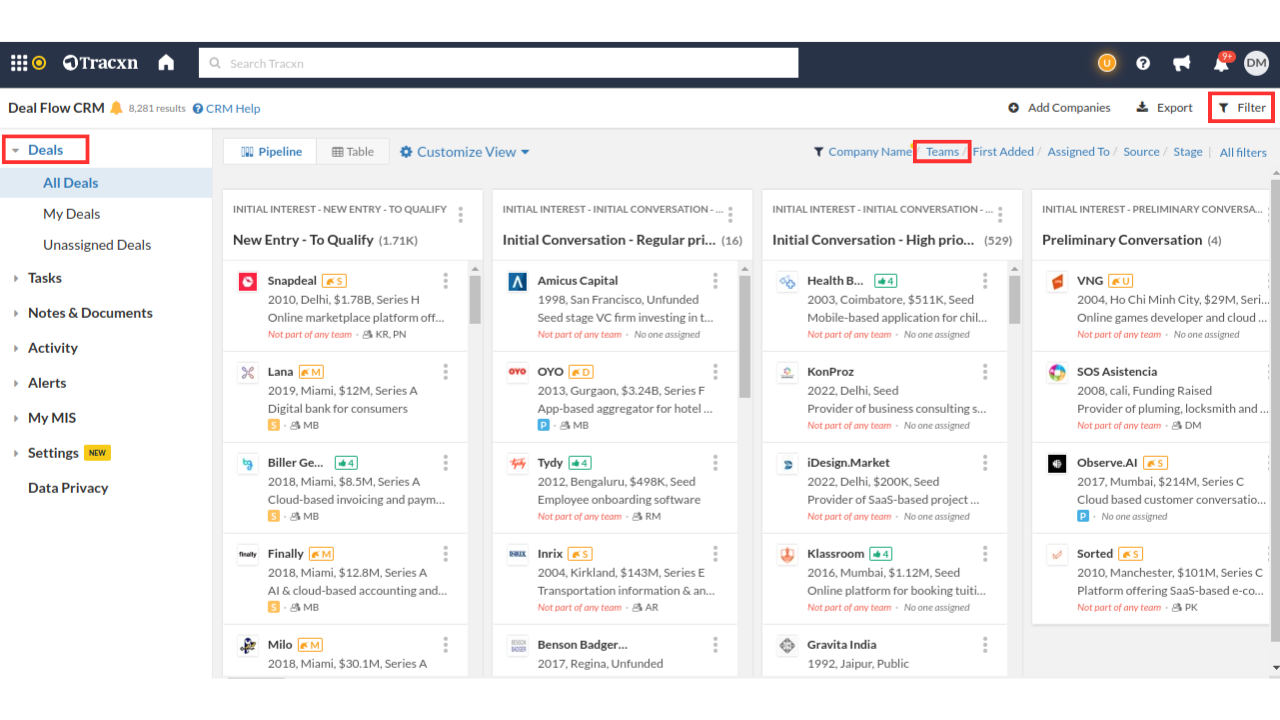Switch to Pipeline view
Viewport: 1280px width, 720px height.
click(x=271, y=152)
